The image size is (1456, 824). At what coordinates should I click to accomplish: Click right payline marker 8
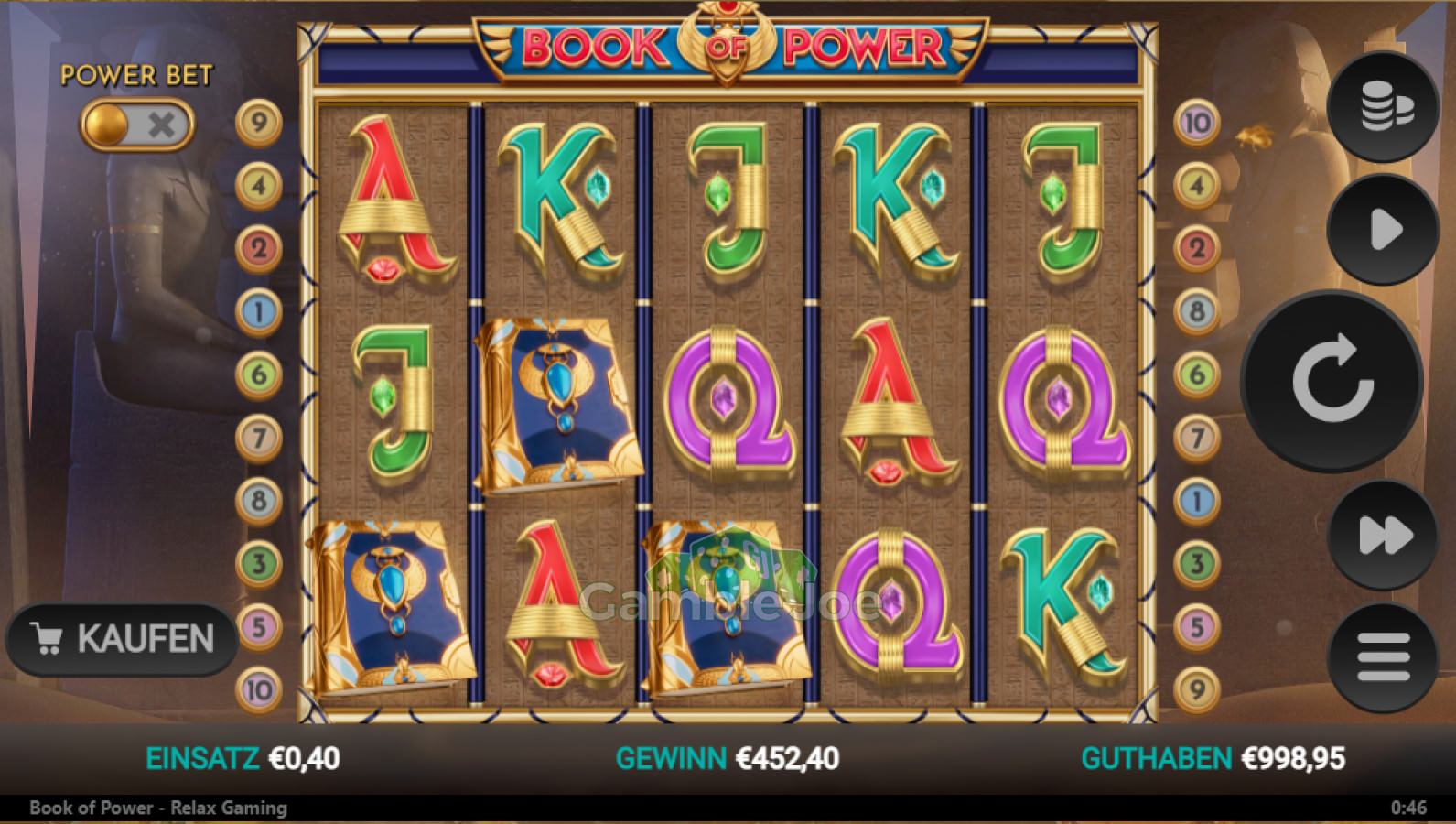[x=1197, y=311]
